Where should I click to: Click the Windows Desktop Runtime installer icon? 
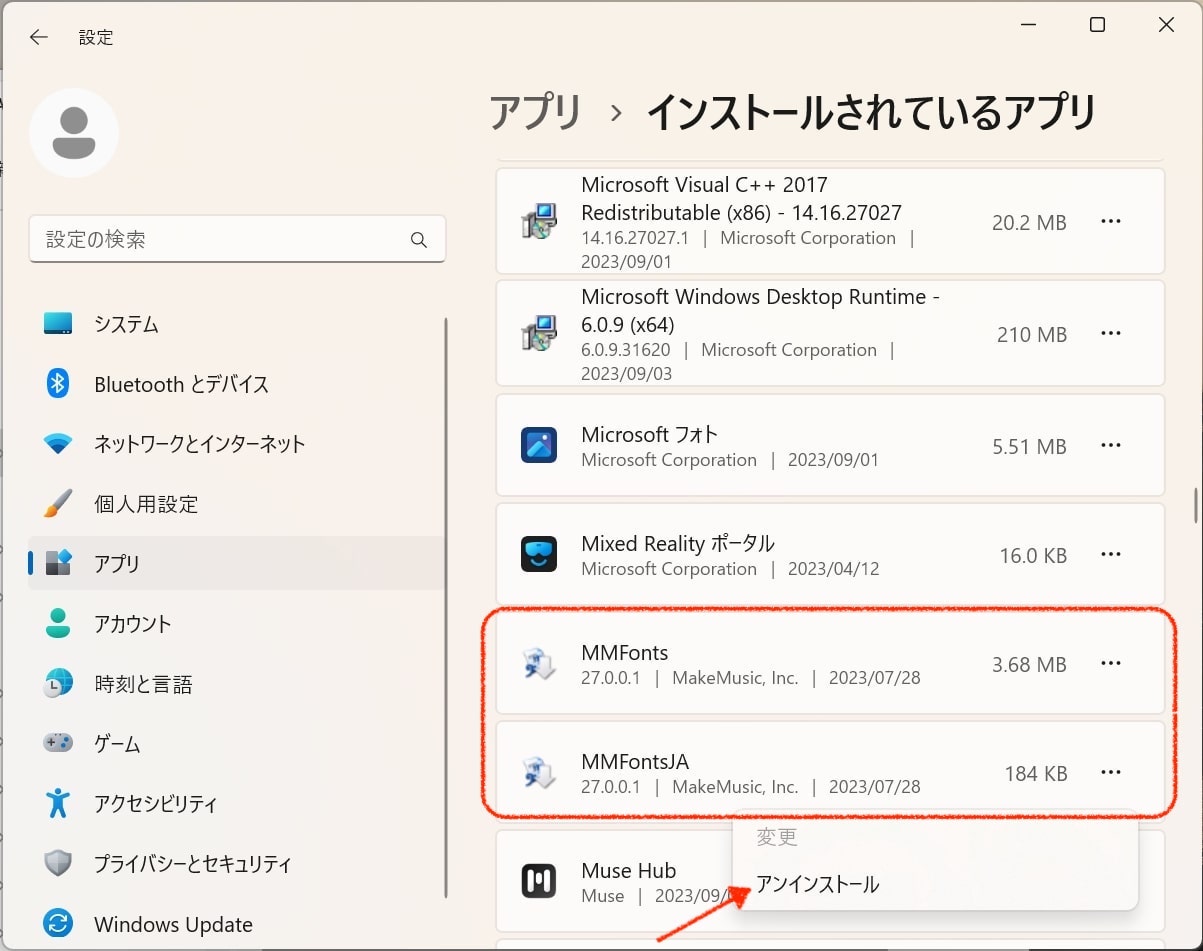click(x=539, y=333)
